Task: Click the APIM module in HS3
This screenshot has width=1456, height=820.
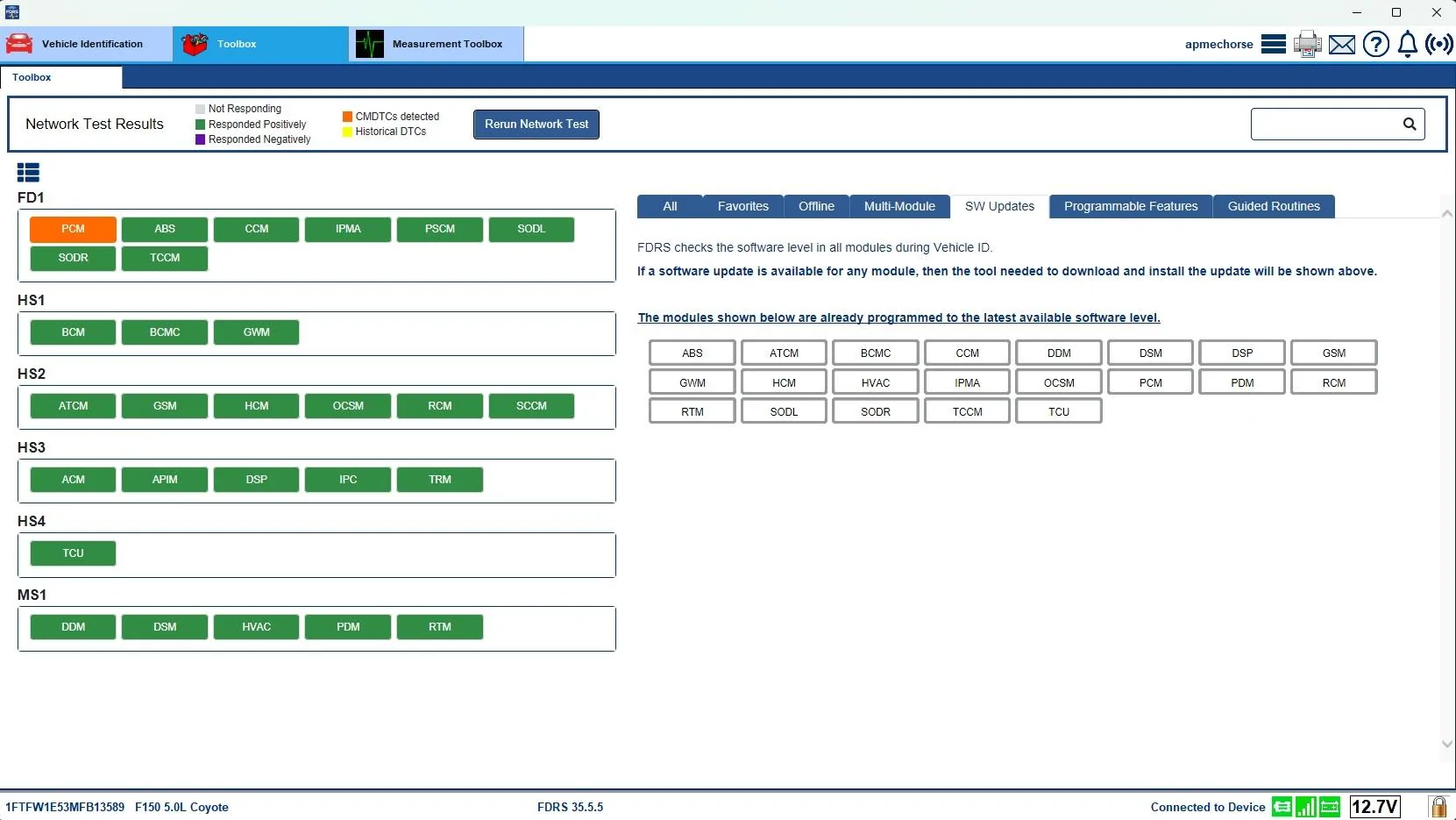Action: pyautogui.click(x=165, y=480)
